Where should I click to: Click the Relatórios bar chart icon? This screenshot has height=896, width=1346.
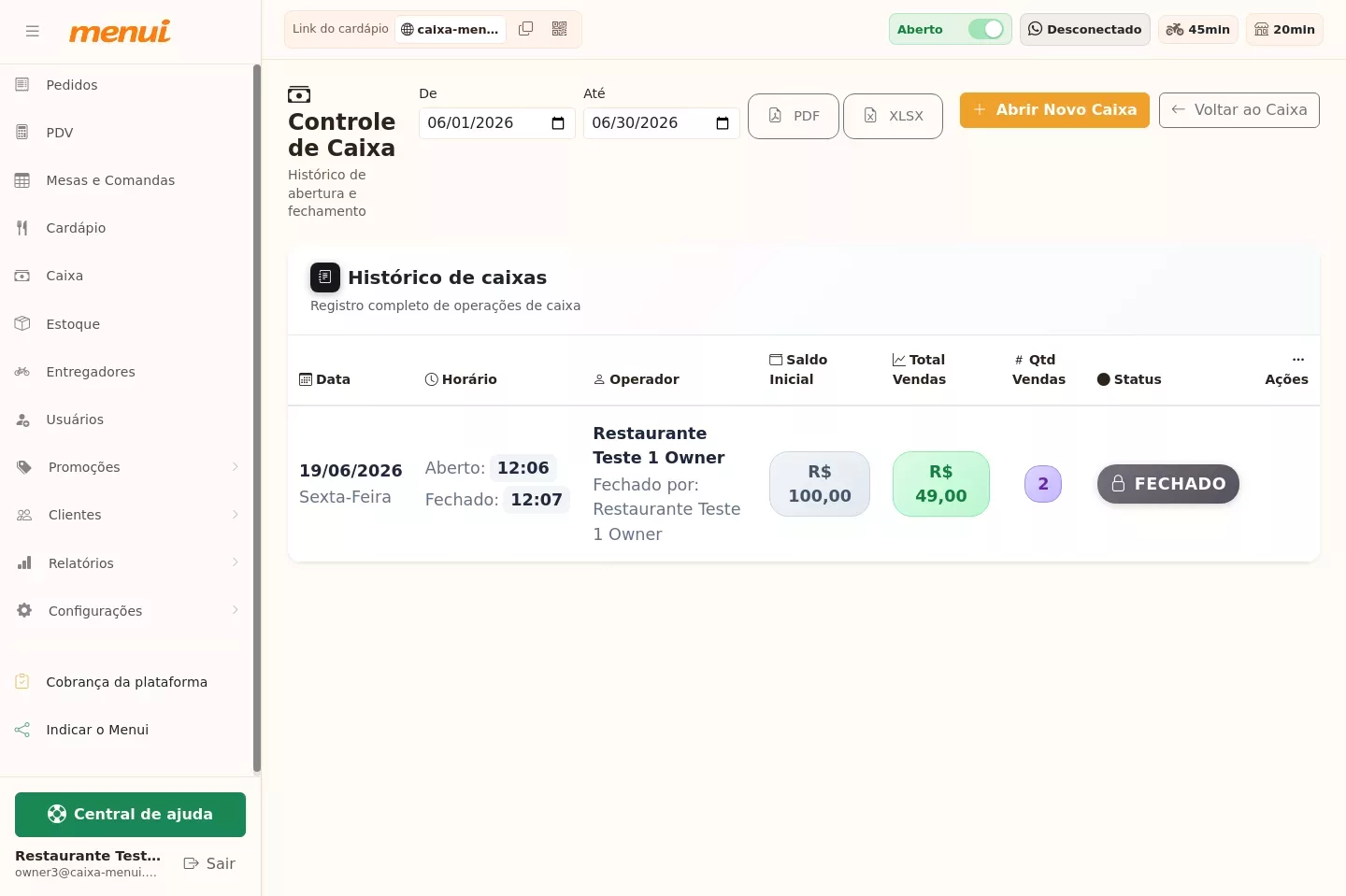coord(24,562)
